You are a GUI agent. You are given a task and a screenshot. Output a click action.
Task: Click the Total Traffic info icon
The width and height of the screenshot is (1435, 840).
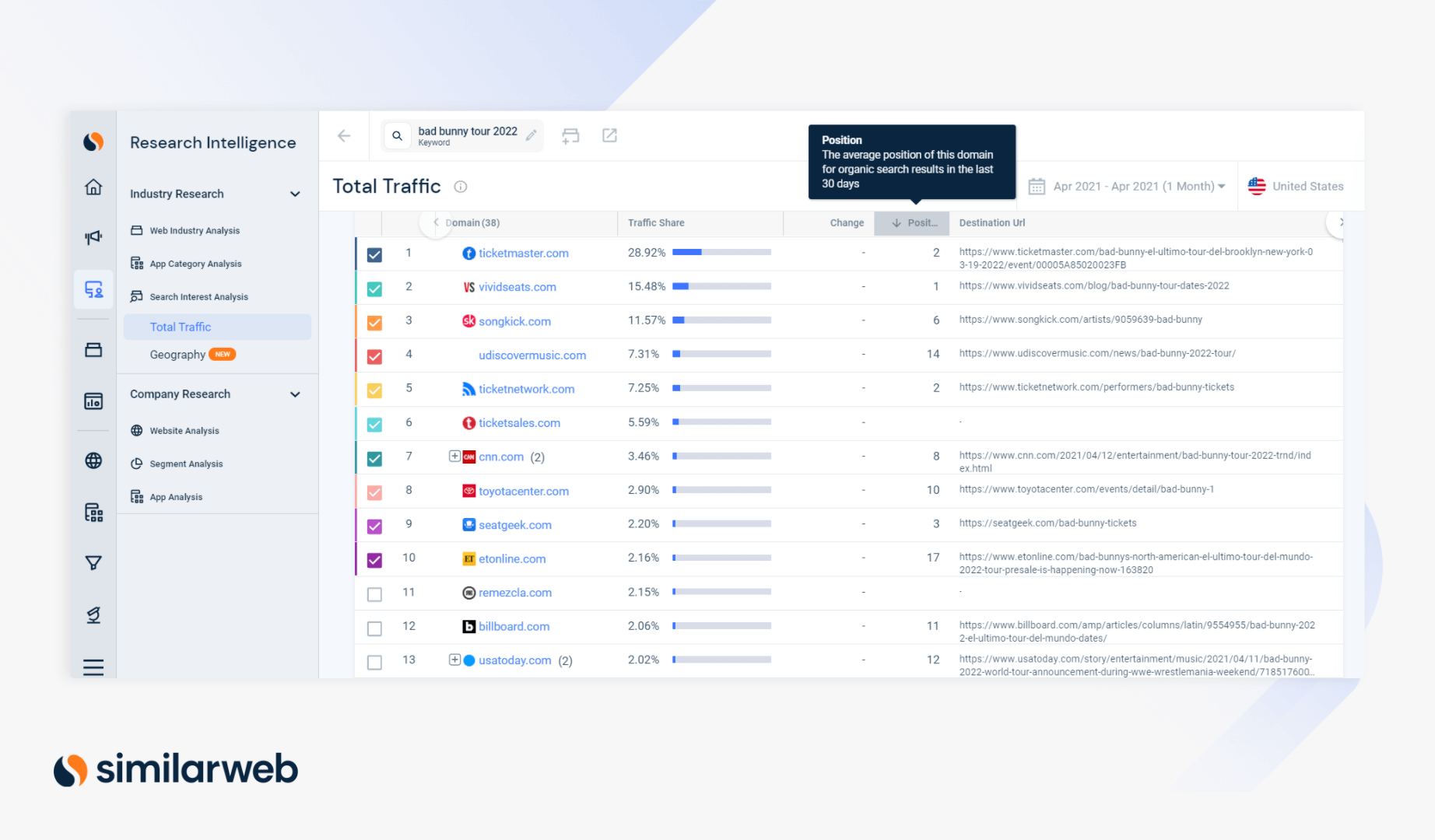tap(461, 187)
